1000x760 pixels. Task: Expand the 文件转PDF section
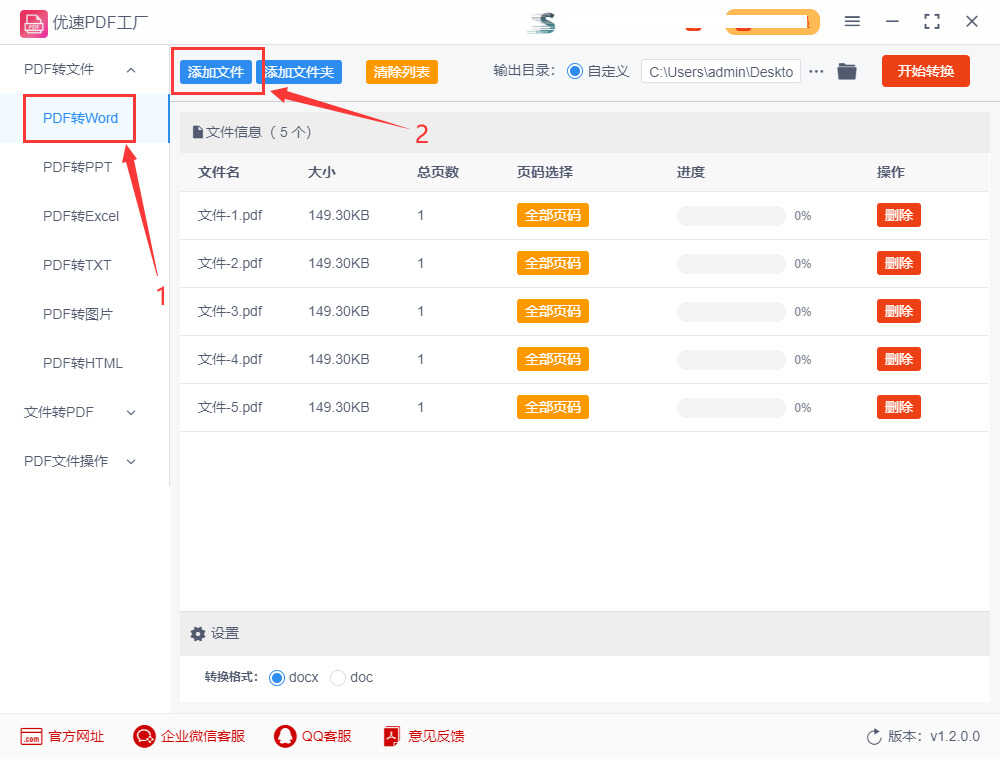click(131, 413)
